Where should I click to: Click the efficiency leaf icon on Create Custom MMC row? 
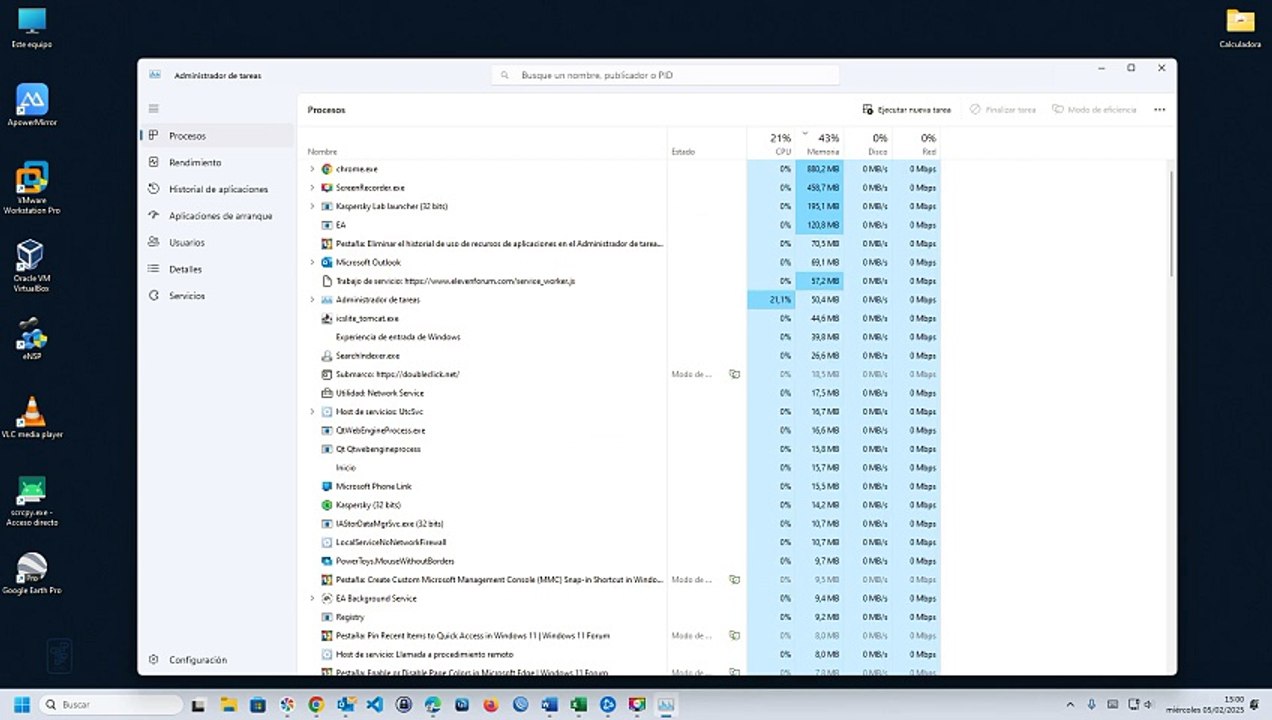click(734, 579)
